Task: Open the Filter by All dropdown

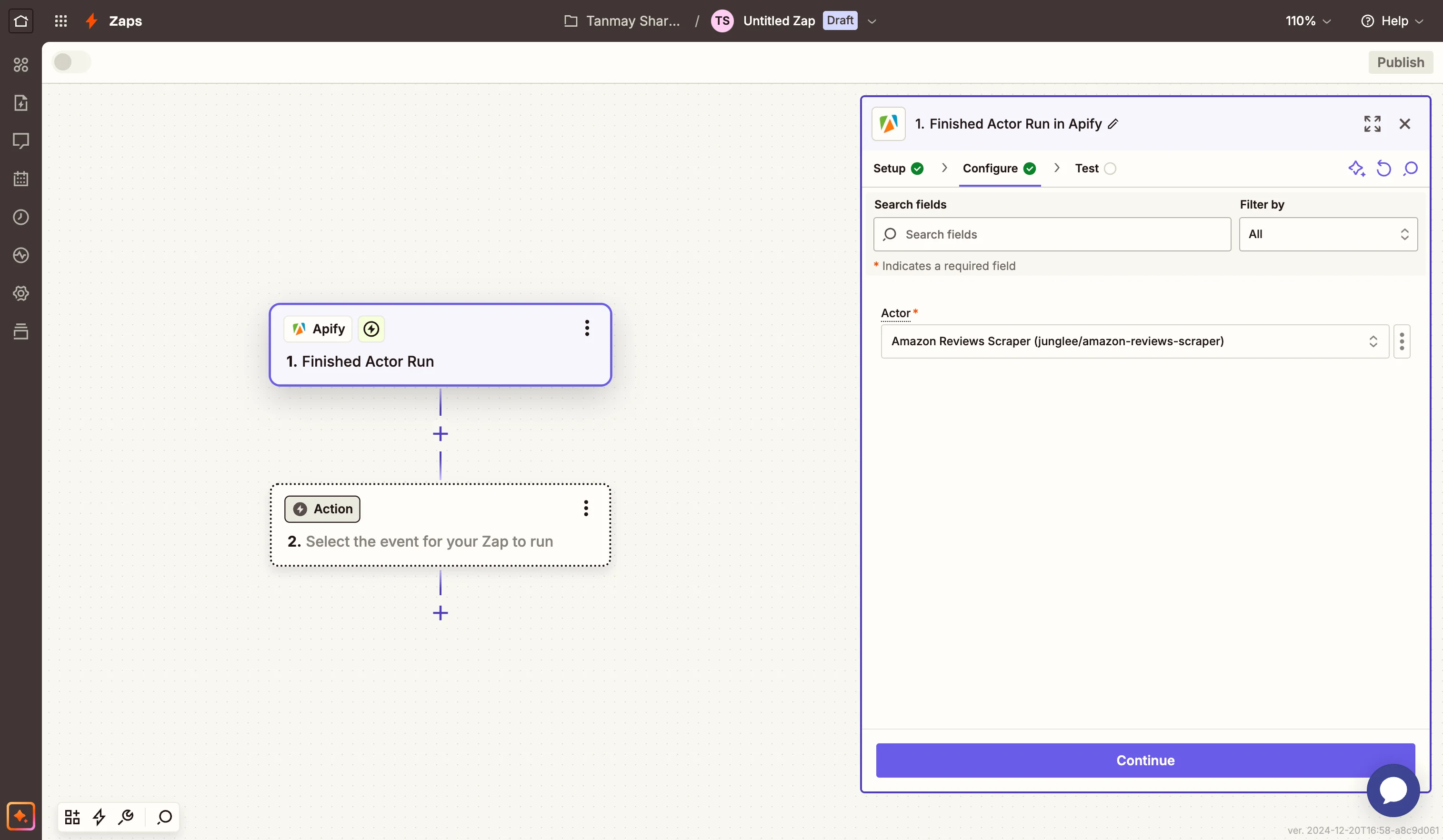Action: click(1328, 234)
